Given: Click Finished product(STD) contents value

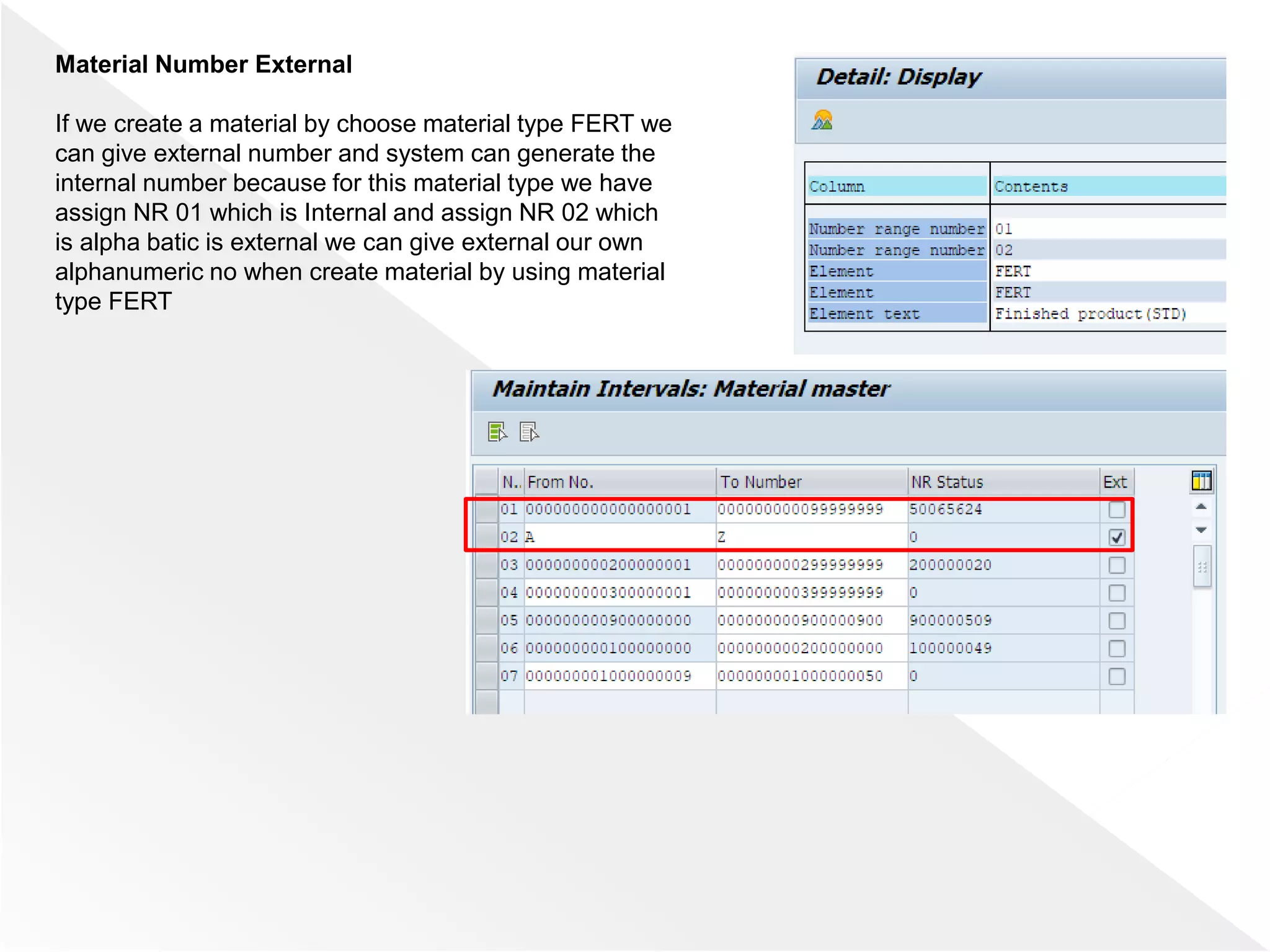Looking at the screenshot, I should point(1091,314).
